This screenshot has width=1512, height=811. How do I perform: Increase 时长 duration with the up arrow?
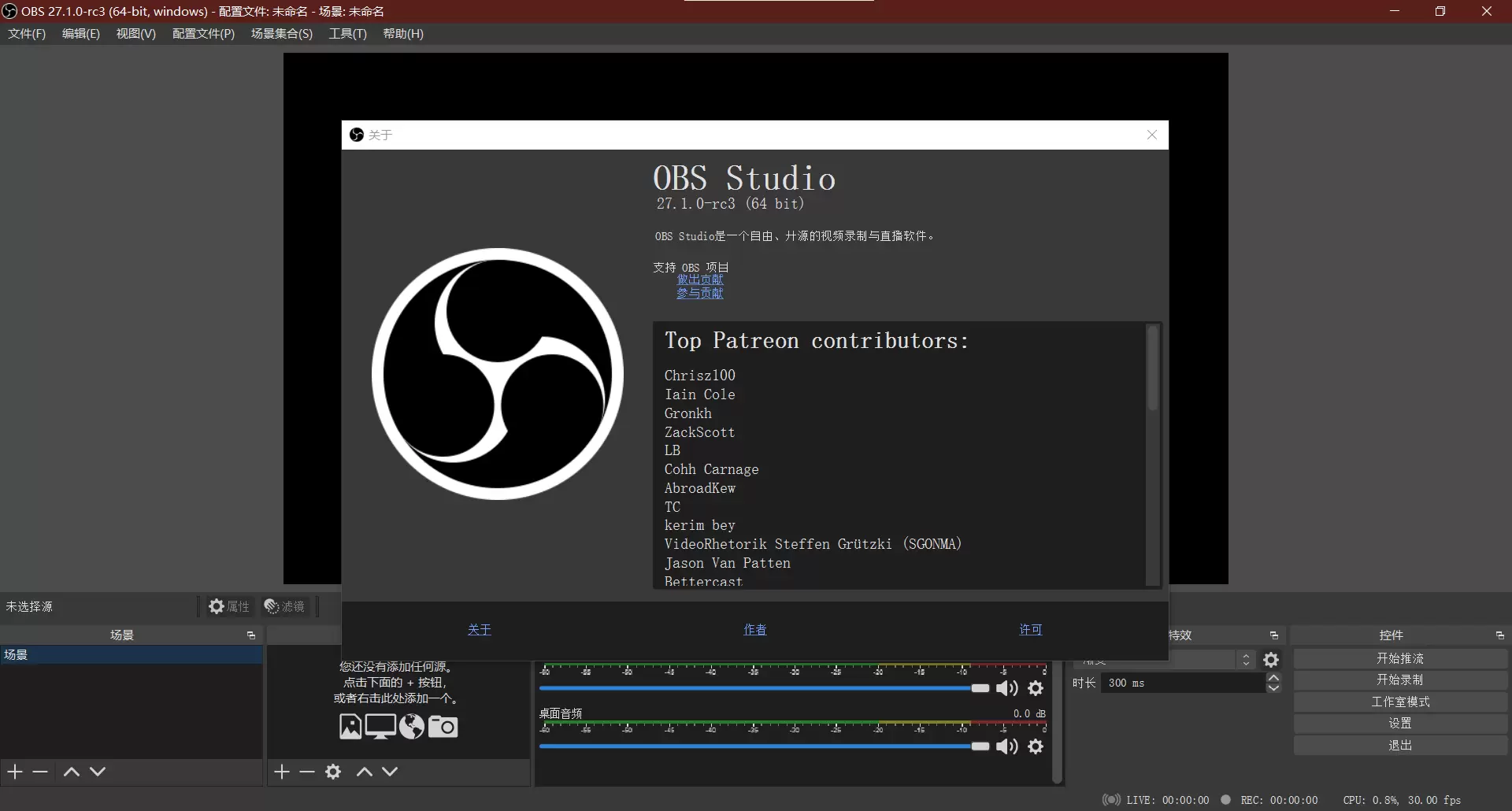[x=1273, y=678]
